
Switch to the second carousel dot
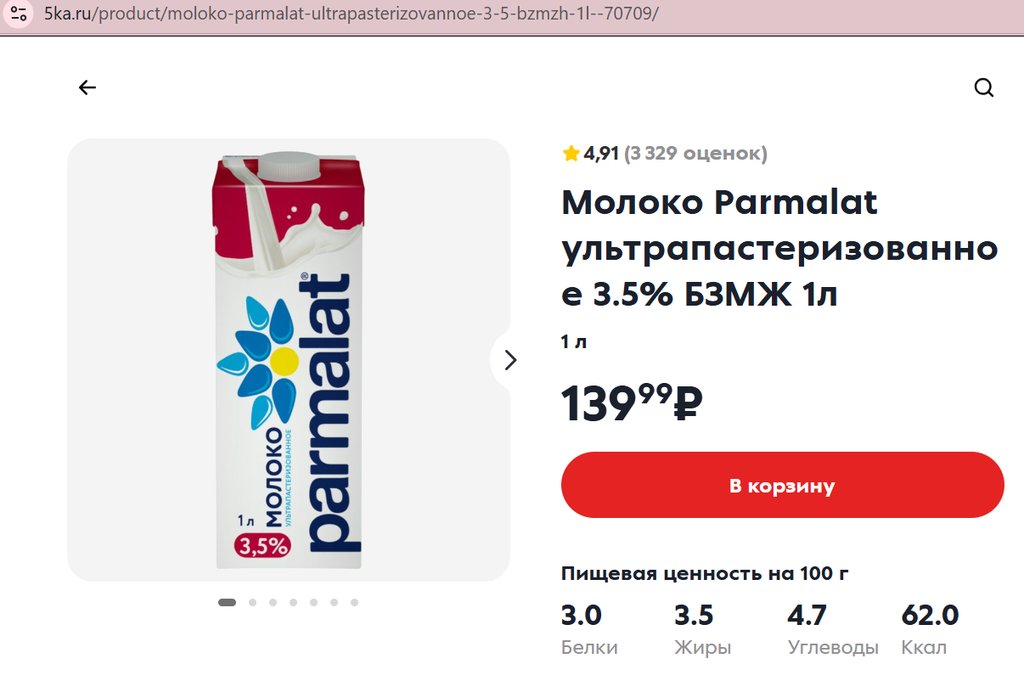pos(252,602)
